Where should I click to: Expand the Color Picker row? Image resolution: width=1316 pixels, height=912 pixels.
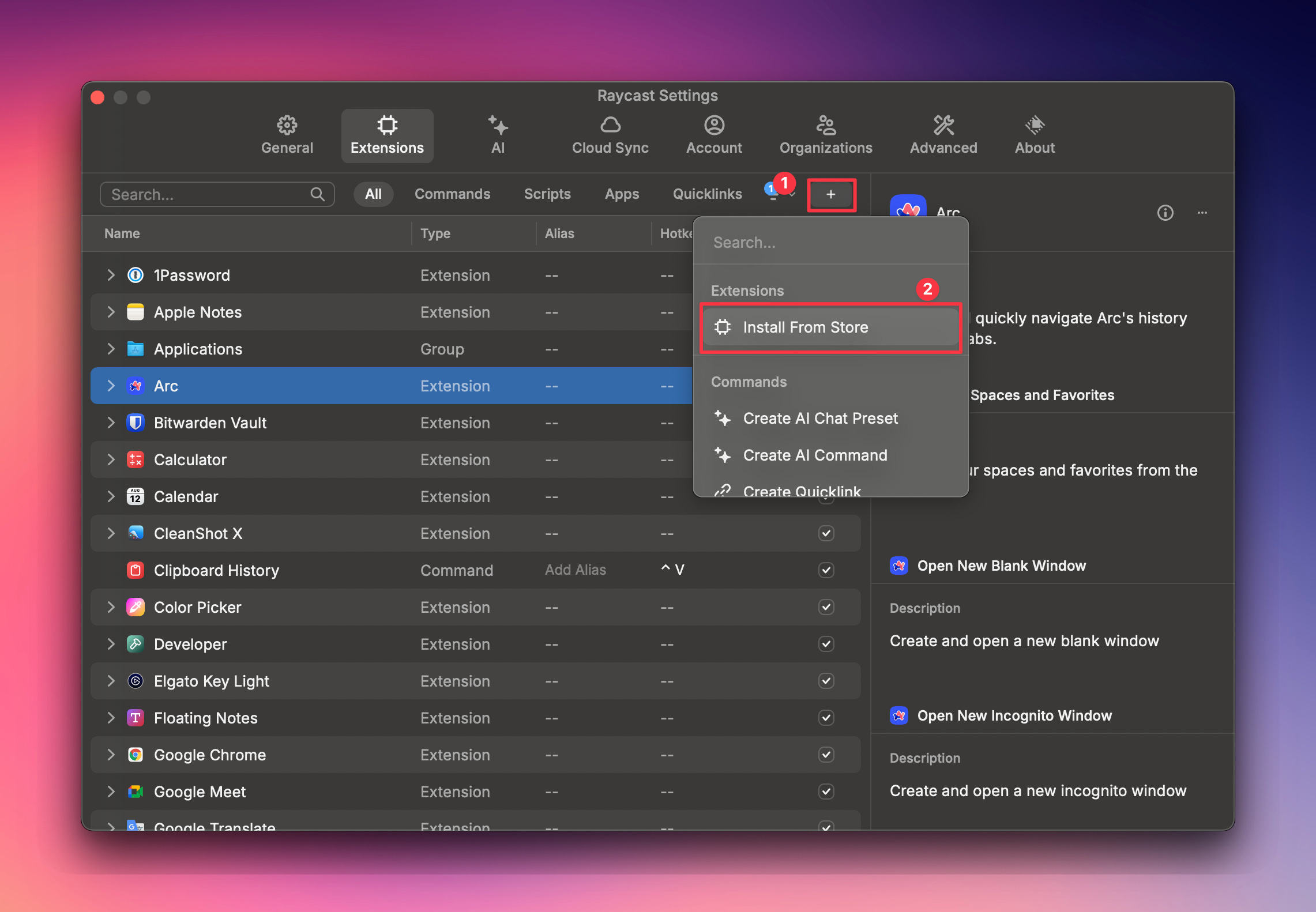111,607
